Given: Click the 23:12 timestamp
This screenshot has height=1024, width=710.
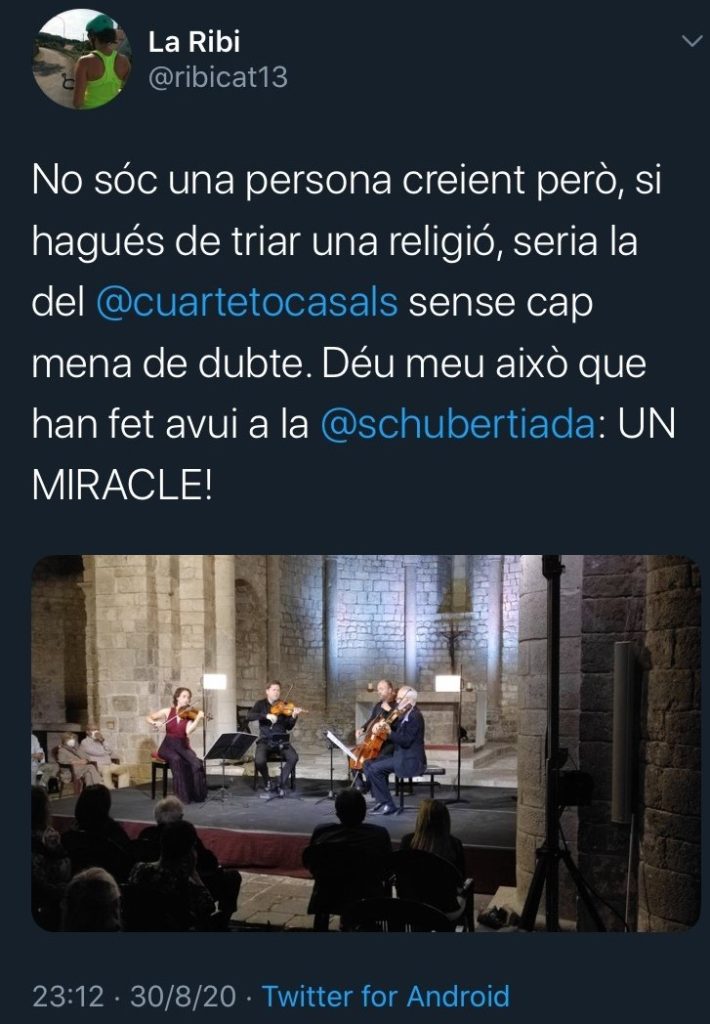Looking at the screenshot, I should pos(68,997).
